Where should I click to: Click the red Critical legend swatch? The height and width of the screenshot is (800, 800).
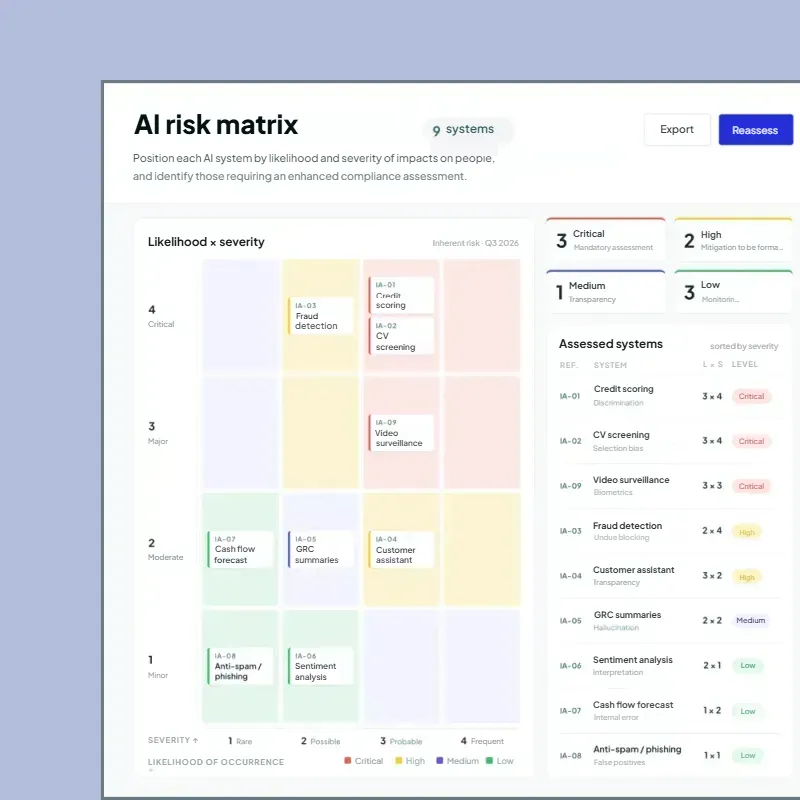(347, 761)
